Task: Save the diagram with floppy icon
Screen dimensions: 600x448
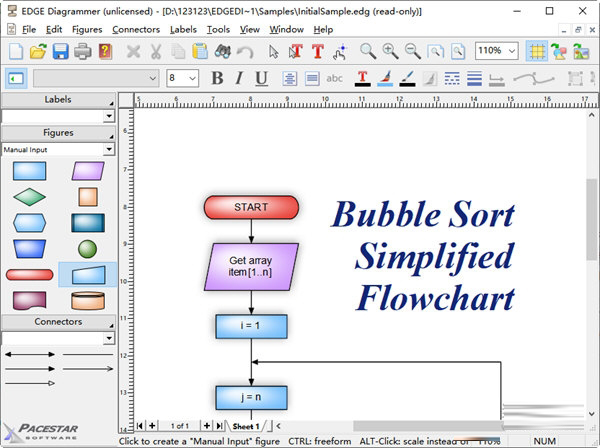Action: click(60, 51)
